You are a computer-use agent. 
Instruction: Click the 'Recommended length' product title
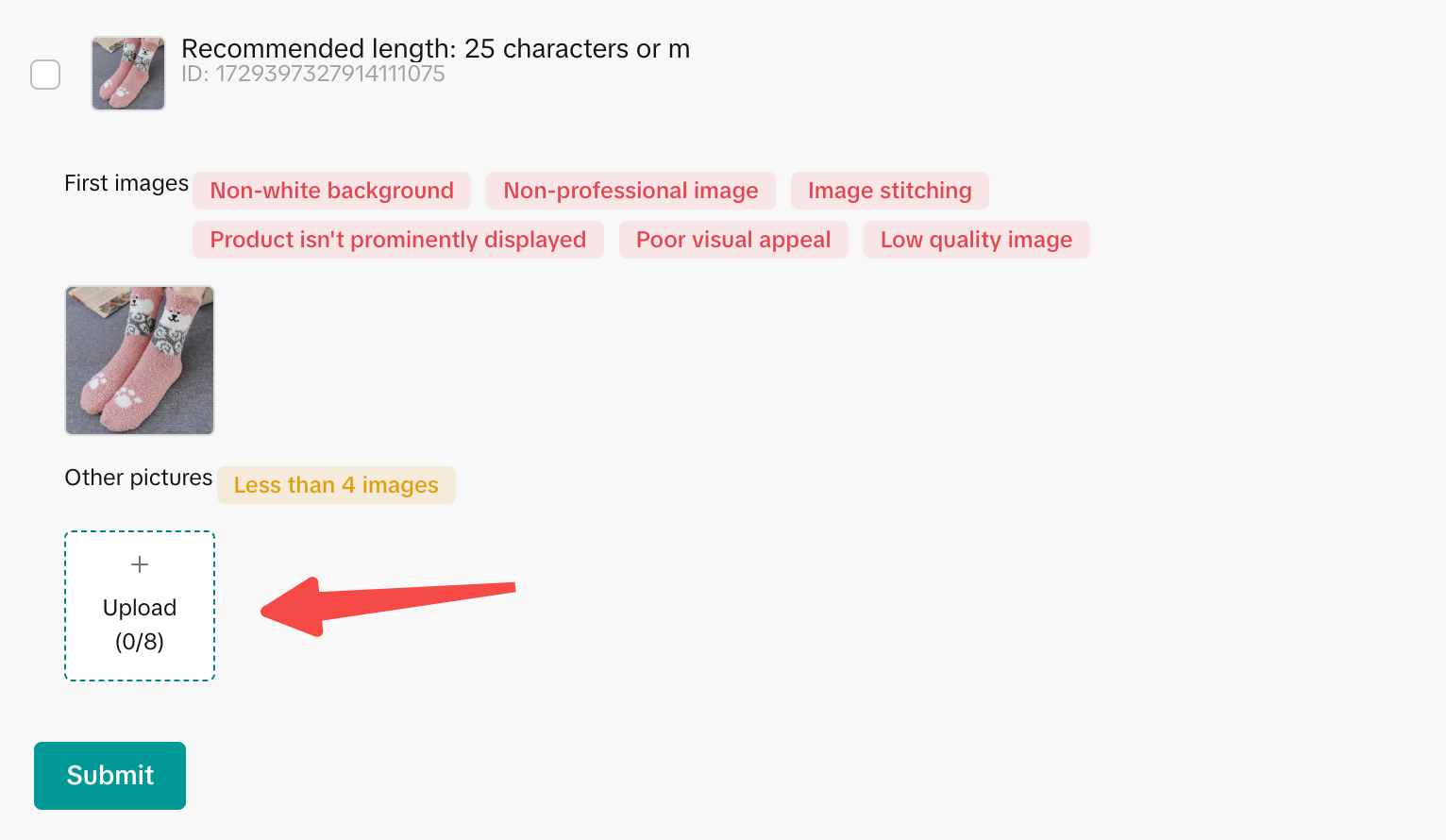click(435, 49)
